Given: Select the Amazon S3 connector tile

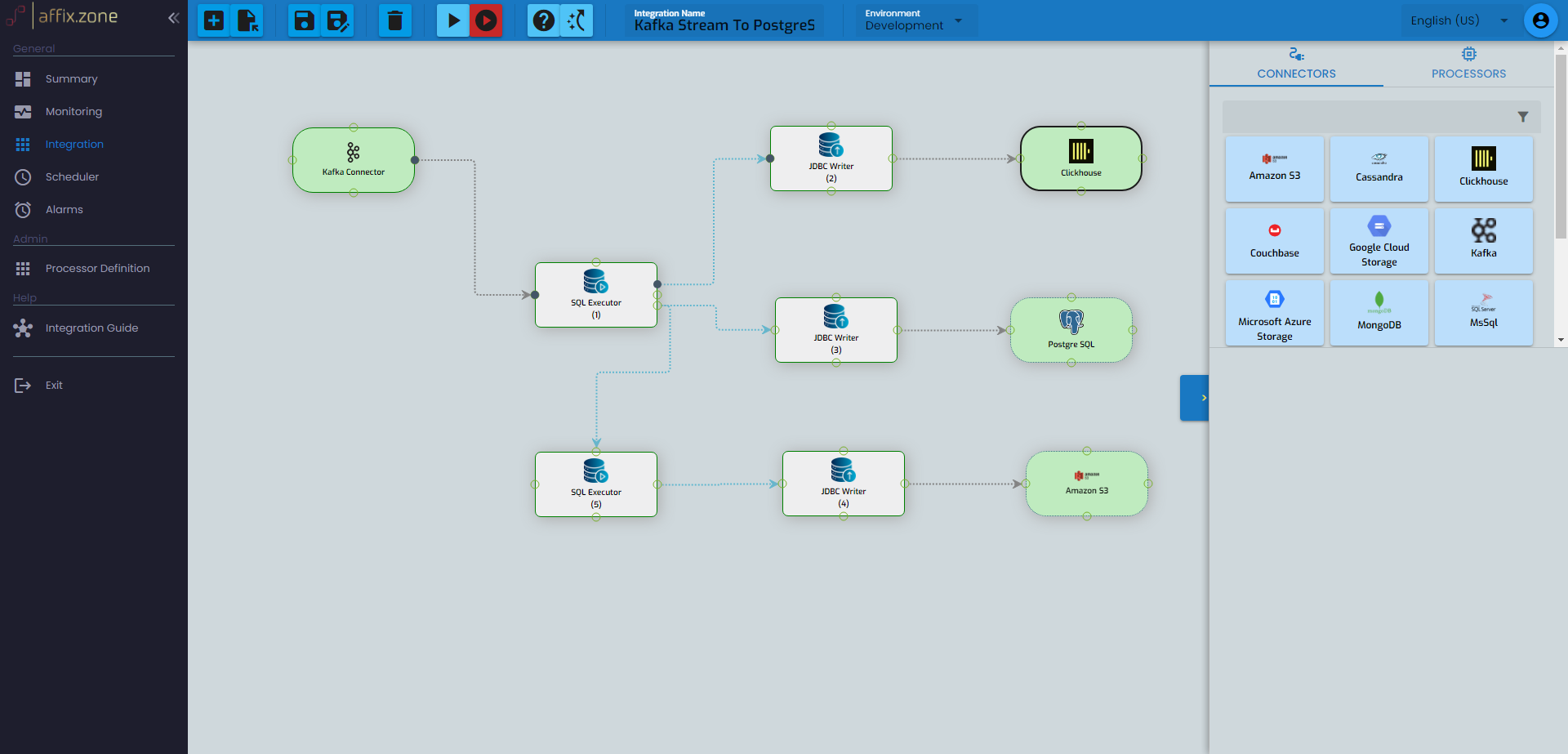Looking at the screenshot, I should tap(1274, 168).
